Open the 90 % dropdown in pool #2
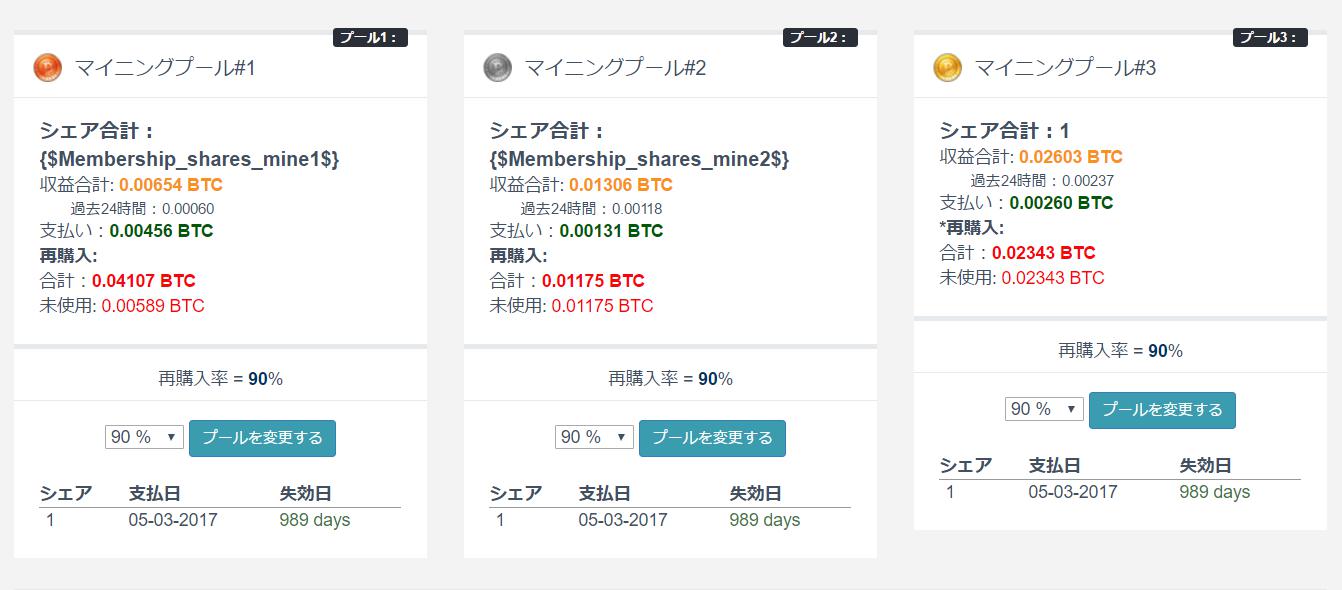Image resolution: width=1342 pixels, height=590 pixels. pyautogui.click(x=594, y=437)
